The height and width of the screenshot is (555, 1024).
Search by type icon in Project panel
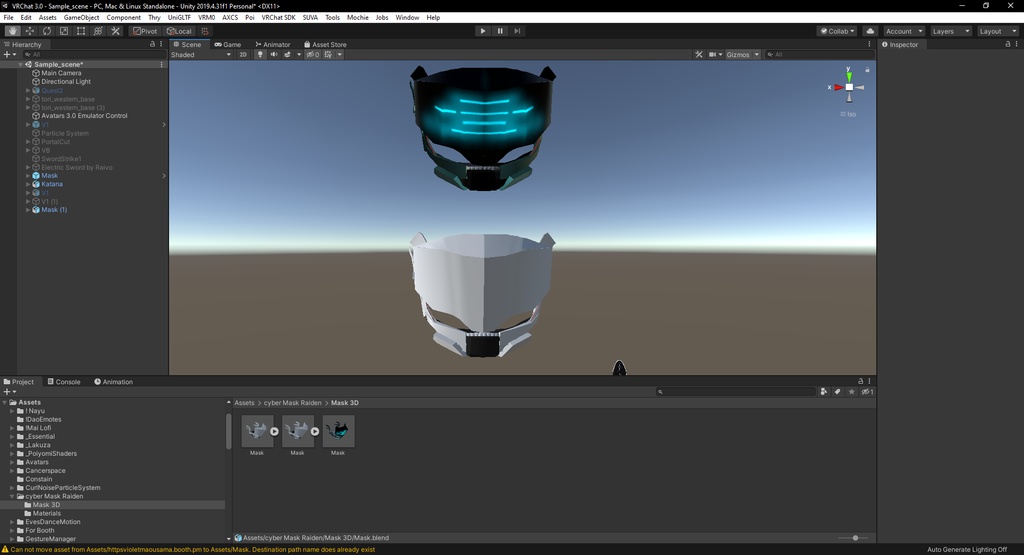pyautogui.click(x=824, y=392)
